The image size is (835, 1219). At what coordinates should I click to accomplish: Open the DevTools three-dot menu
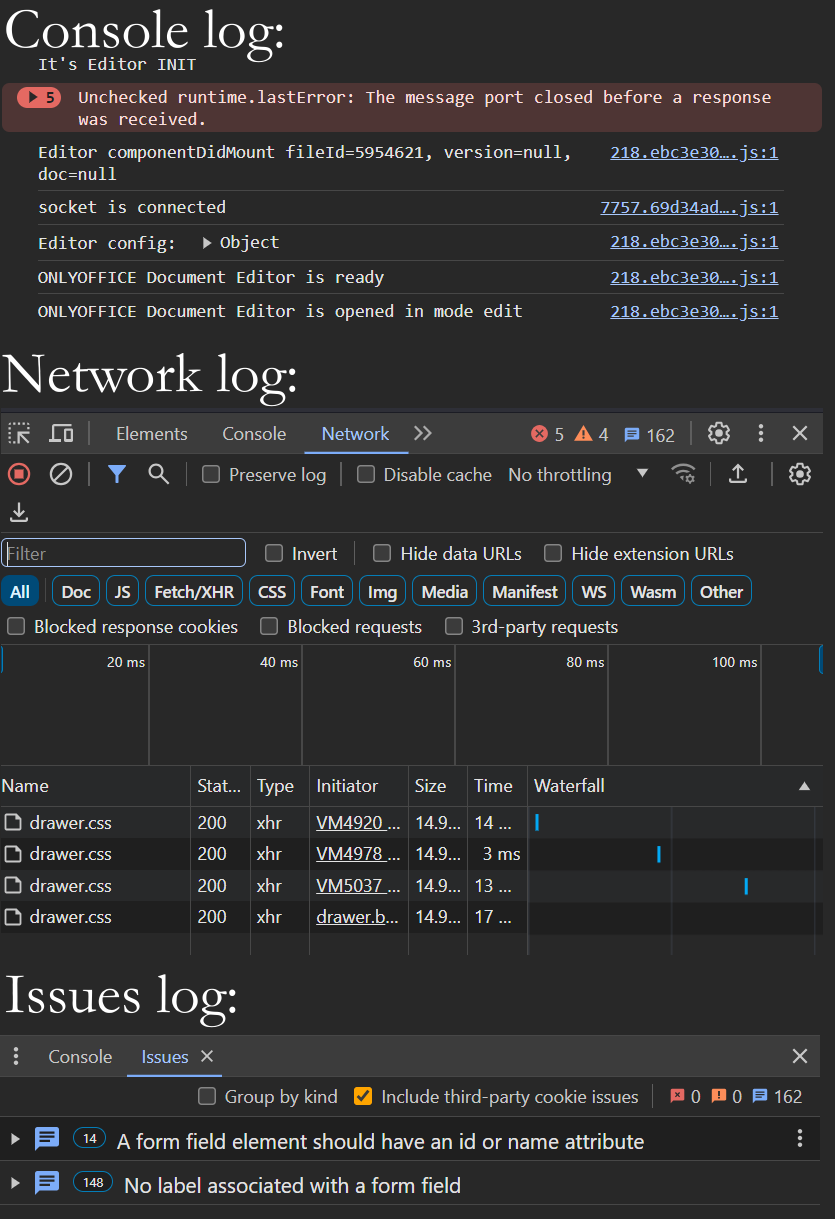[761, 433]
